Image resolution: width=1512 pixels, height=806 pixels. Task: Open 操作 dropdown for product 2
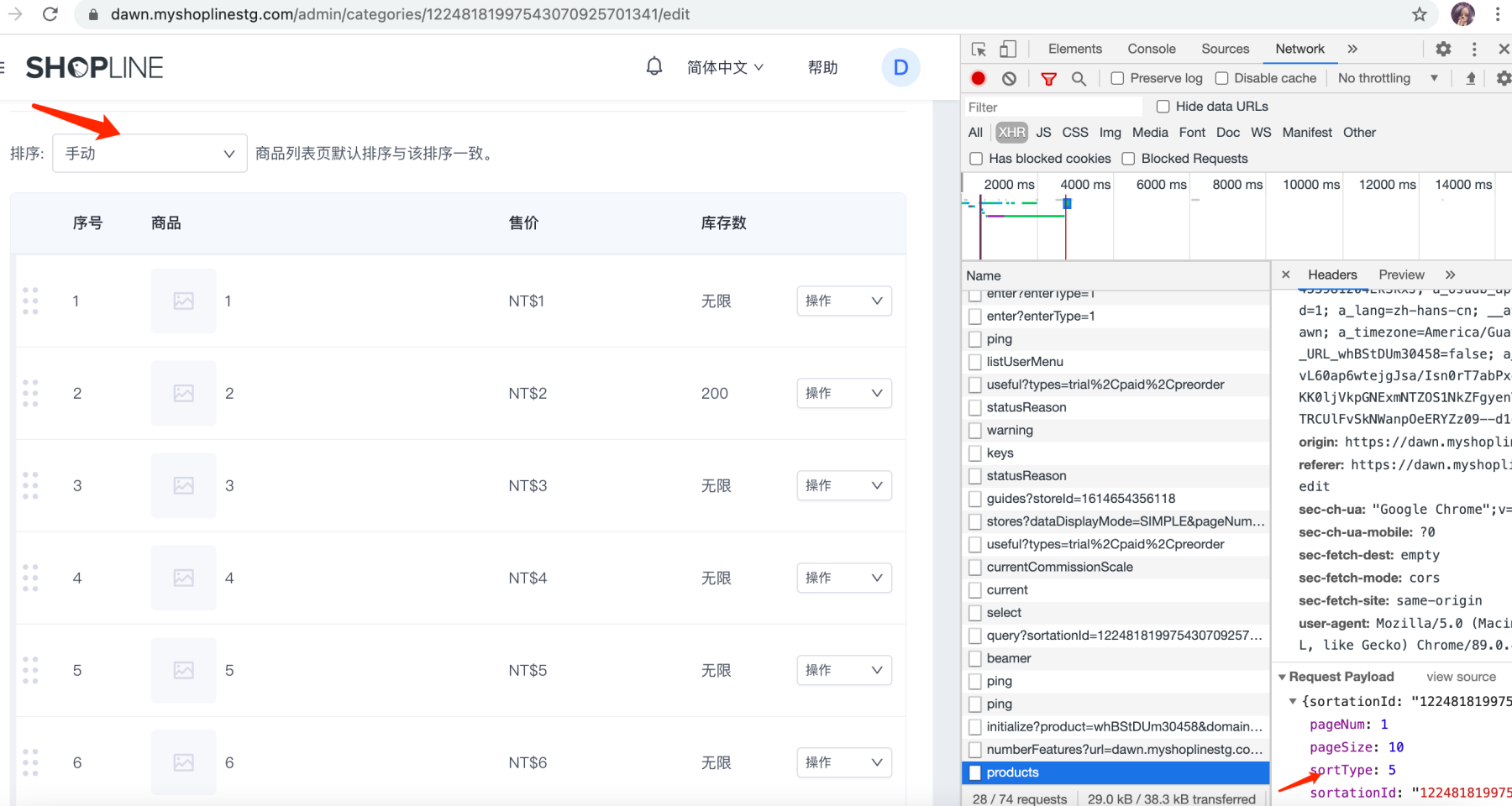coord(844,393)
